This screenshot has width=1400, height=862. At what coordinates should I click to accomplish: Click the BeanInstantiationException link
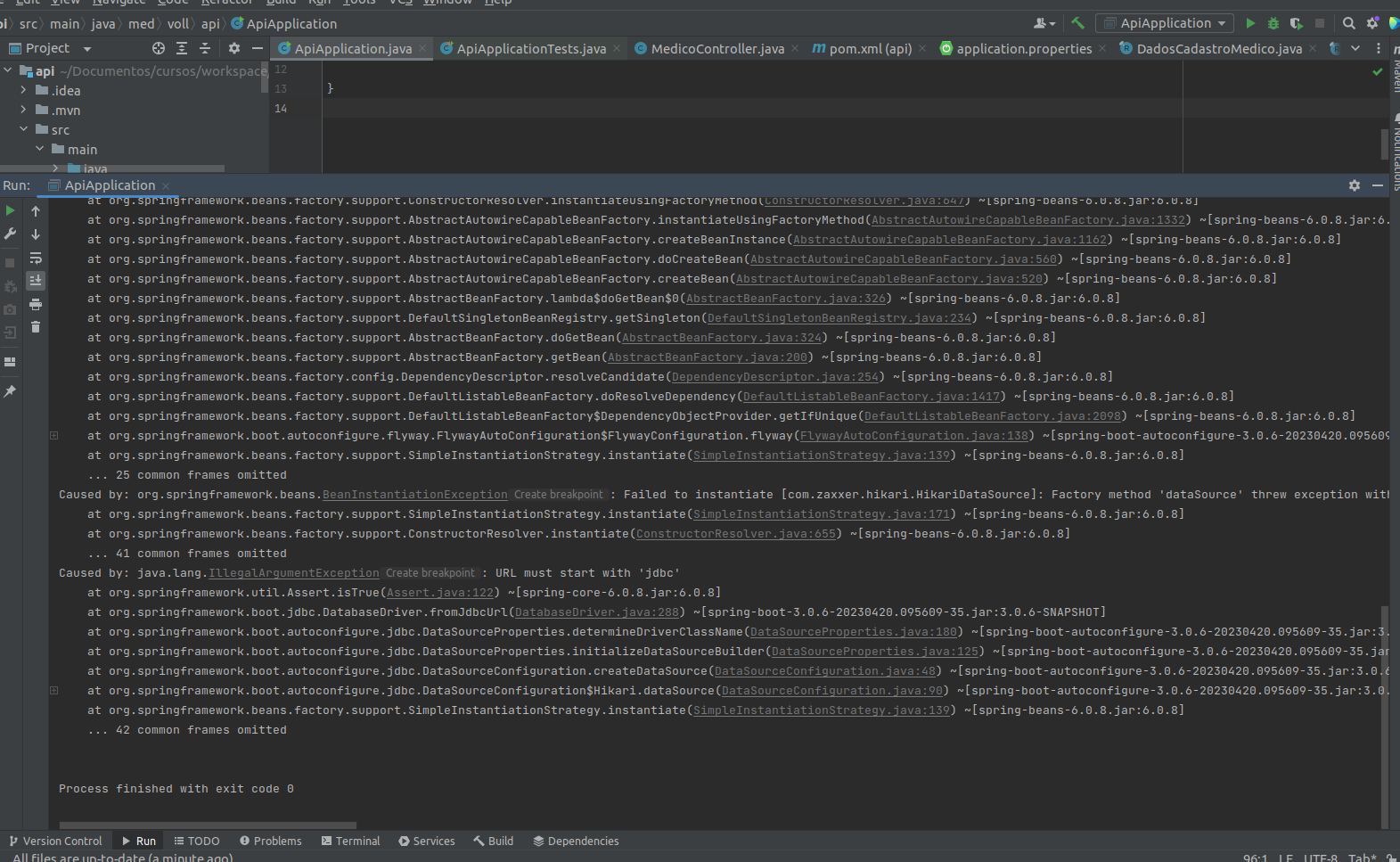(x=415, y=495)
